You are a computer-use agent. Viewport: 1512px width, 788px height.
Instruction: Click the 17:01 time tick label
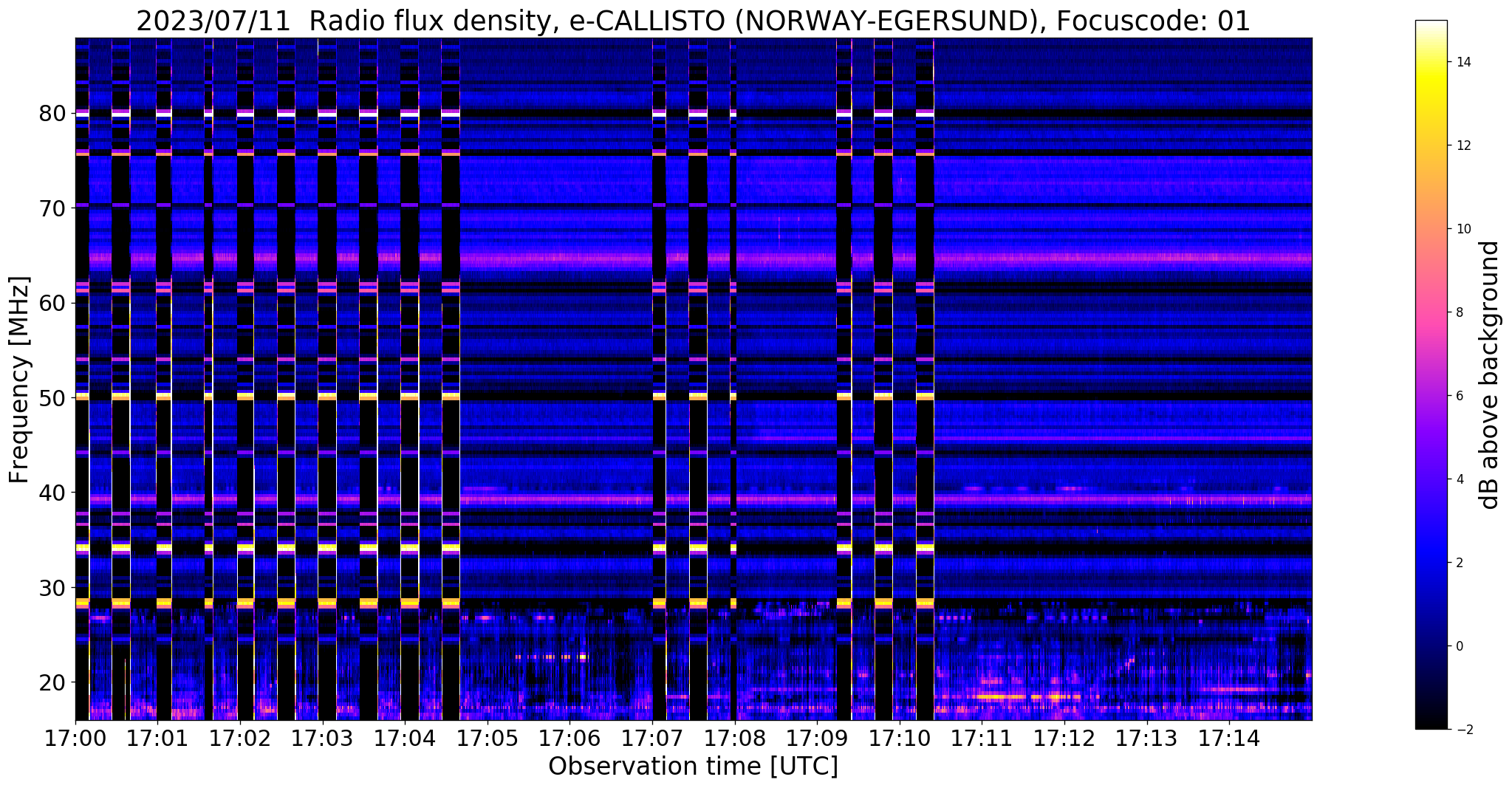pyautogui.click(x=158, y=738)
